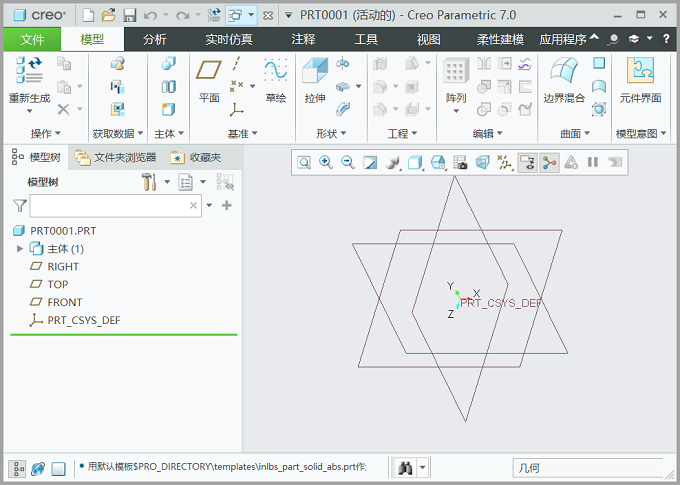Image resolution: width=680 pixels, height=485 pixels.
Task: Toggle datum display filters in view toolbar
Action: tap(504, 162)
